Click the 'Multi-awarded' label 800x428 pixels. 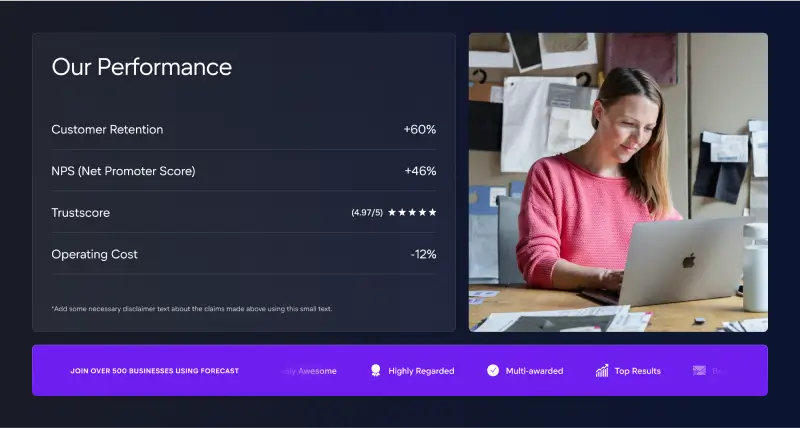click(x=534, y=371)
